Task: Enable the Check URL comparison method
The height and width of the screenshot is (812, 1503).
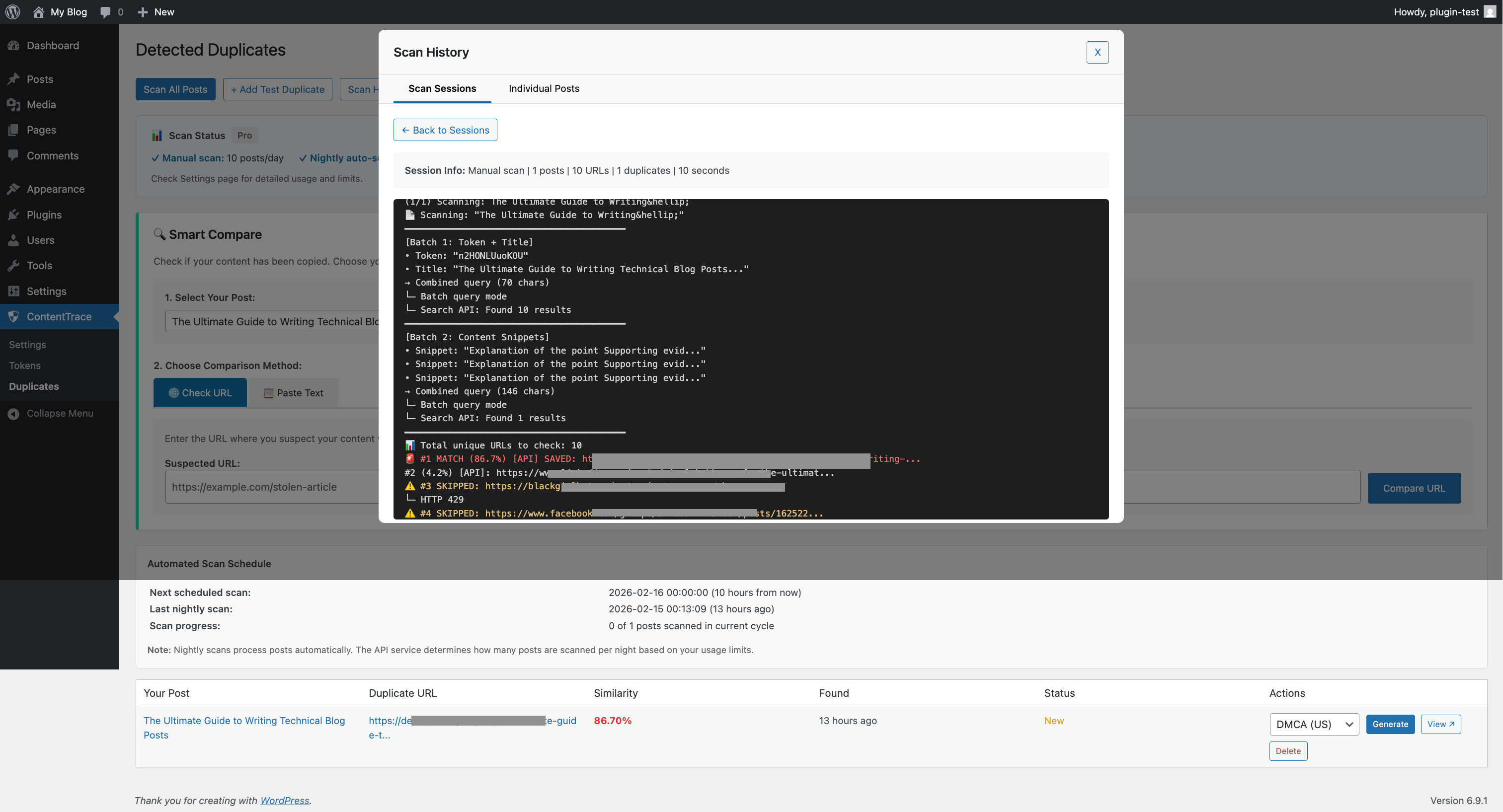Action: tap(200, 392)
